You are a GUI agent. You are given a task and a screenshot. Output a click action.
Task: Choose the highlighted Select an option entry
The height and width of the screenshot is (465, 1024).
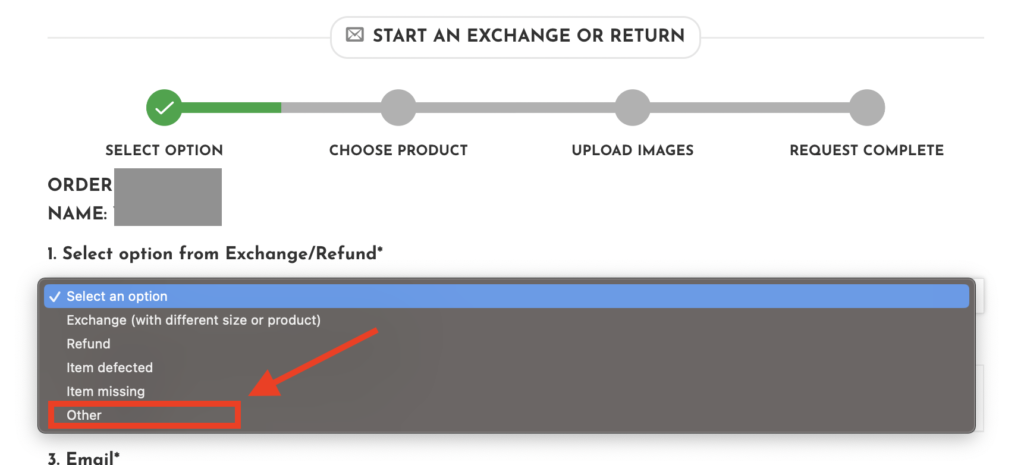point(117,296)
